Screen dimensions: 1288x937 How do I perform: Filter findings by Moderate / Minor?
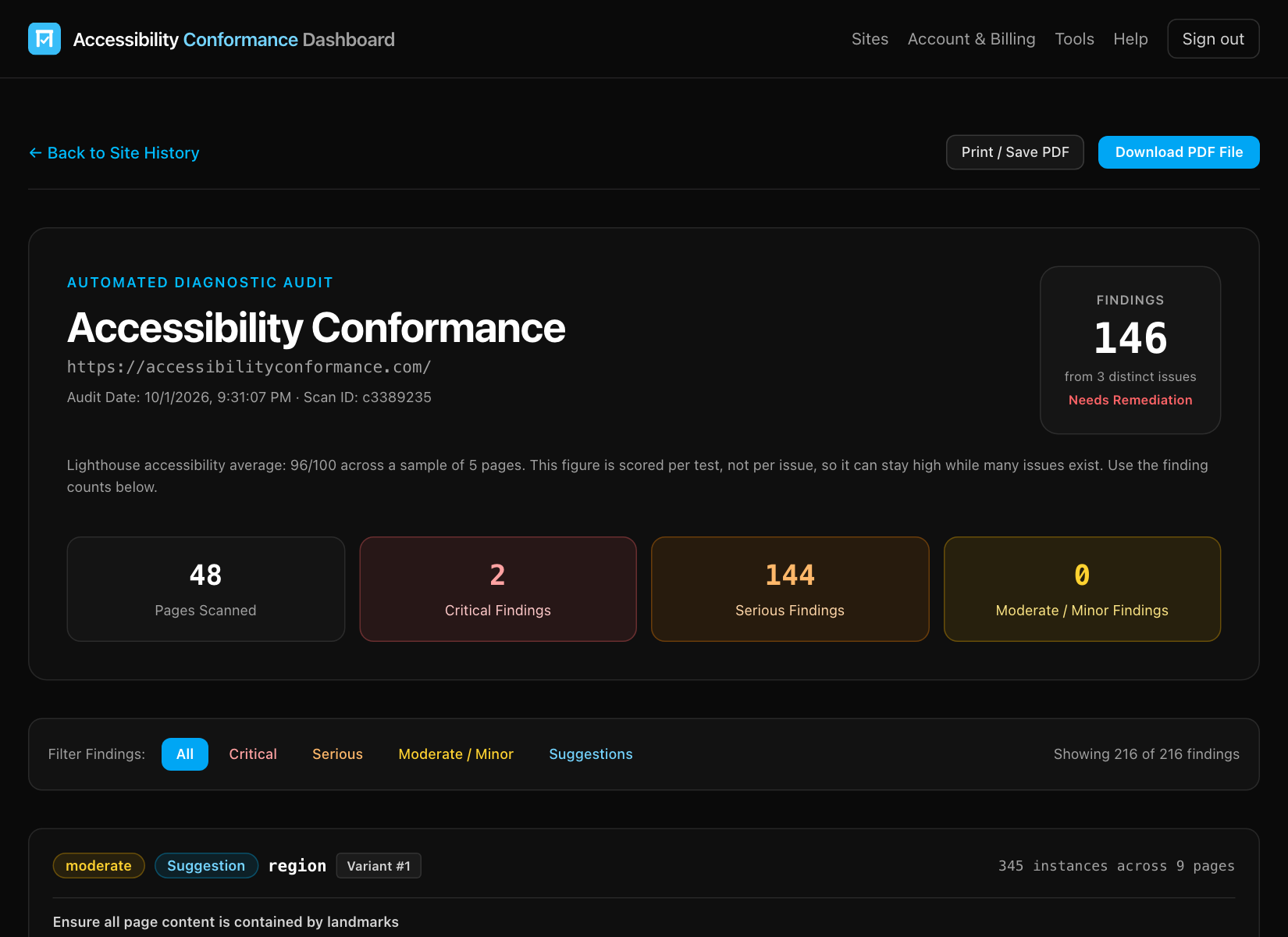[x=456, y=754]
